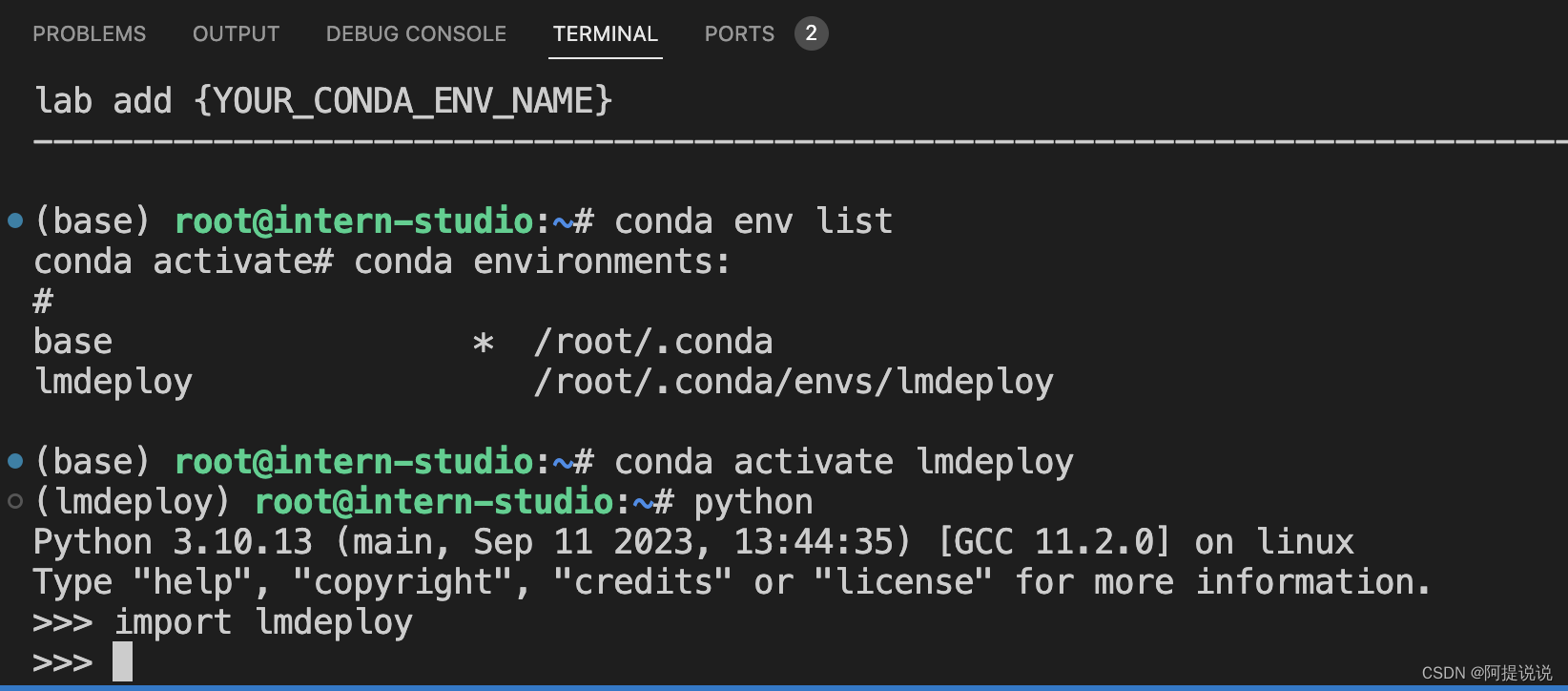This screenshot has width=1568, height=691.
Task: Click the 'conda env list' command text
Action: pyautogui.click(x=753, y=221)
